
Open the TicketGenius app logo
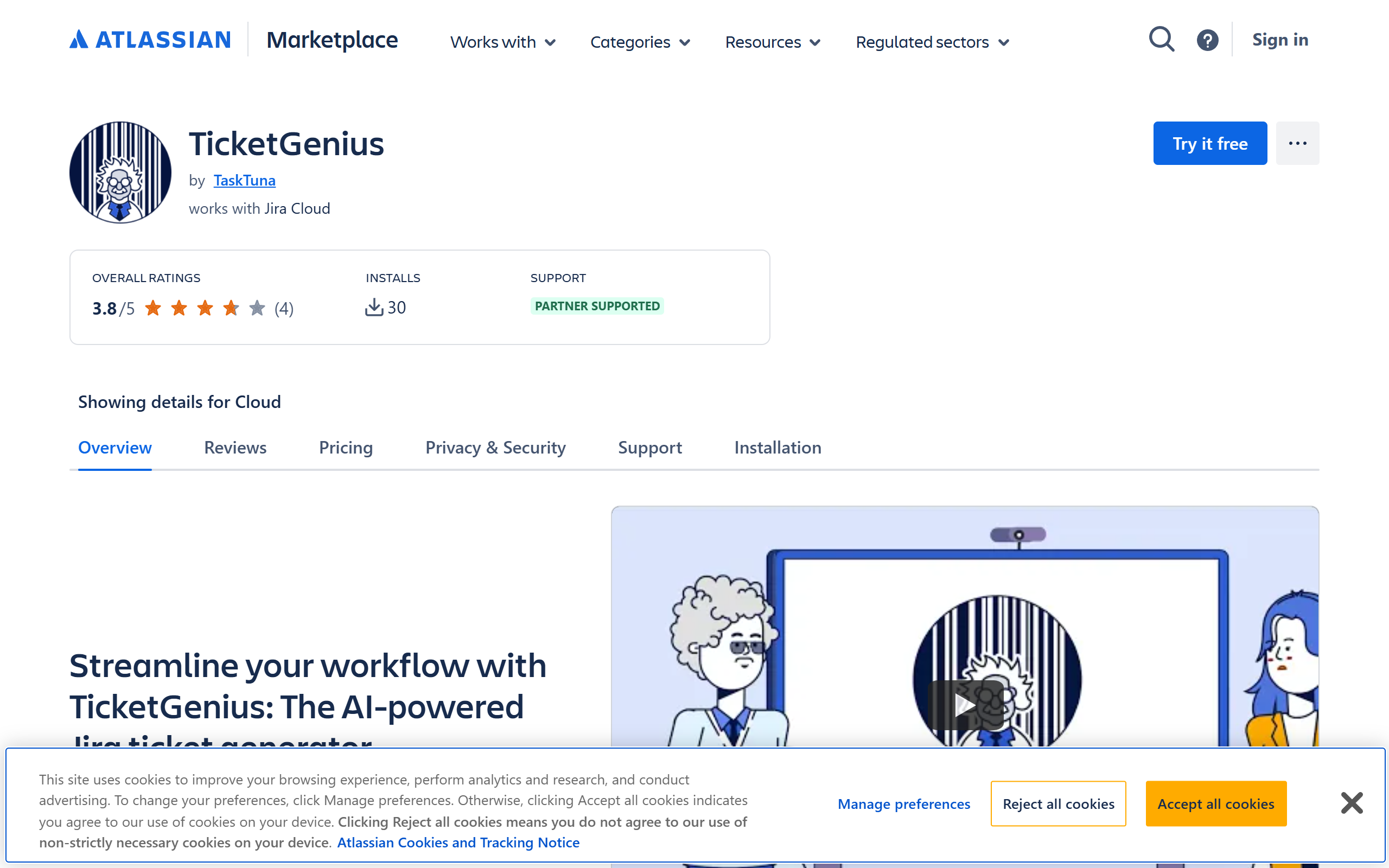pos(120,172)
